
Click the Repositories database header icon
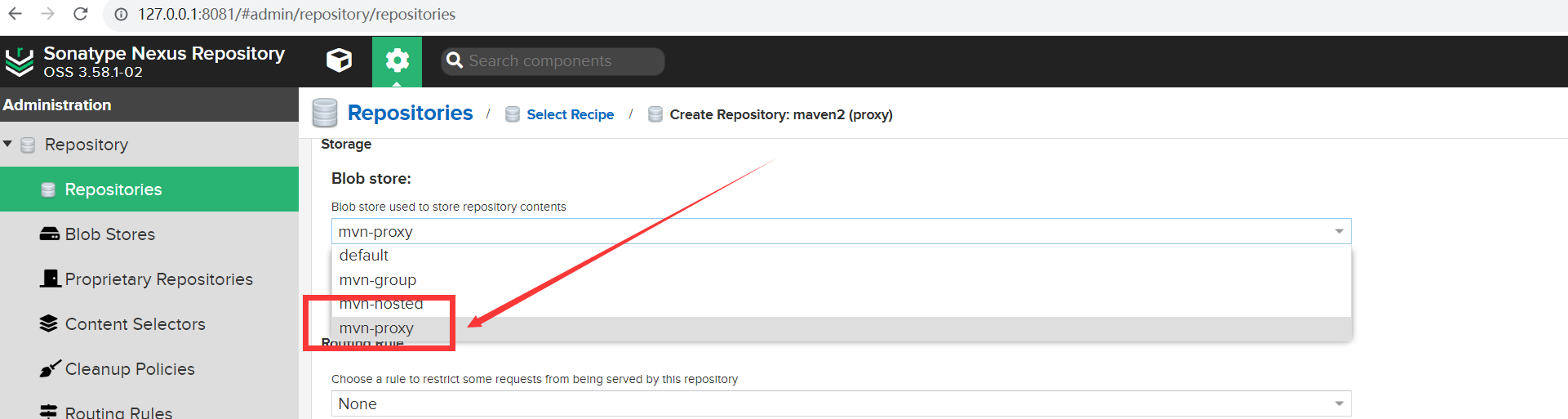click(x=325, y=114)
